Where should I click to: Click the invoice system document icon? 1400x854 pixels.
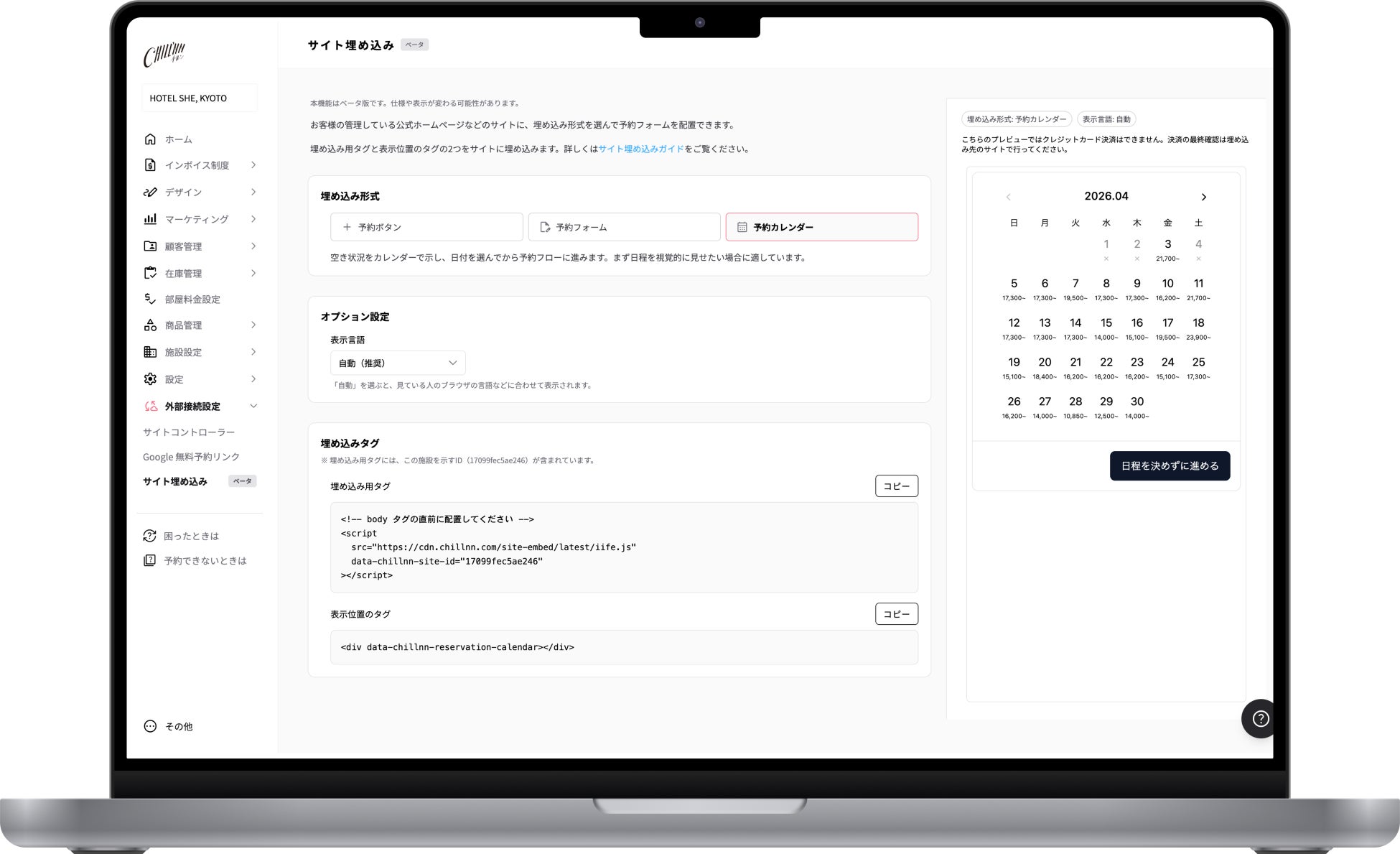150,165
